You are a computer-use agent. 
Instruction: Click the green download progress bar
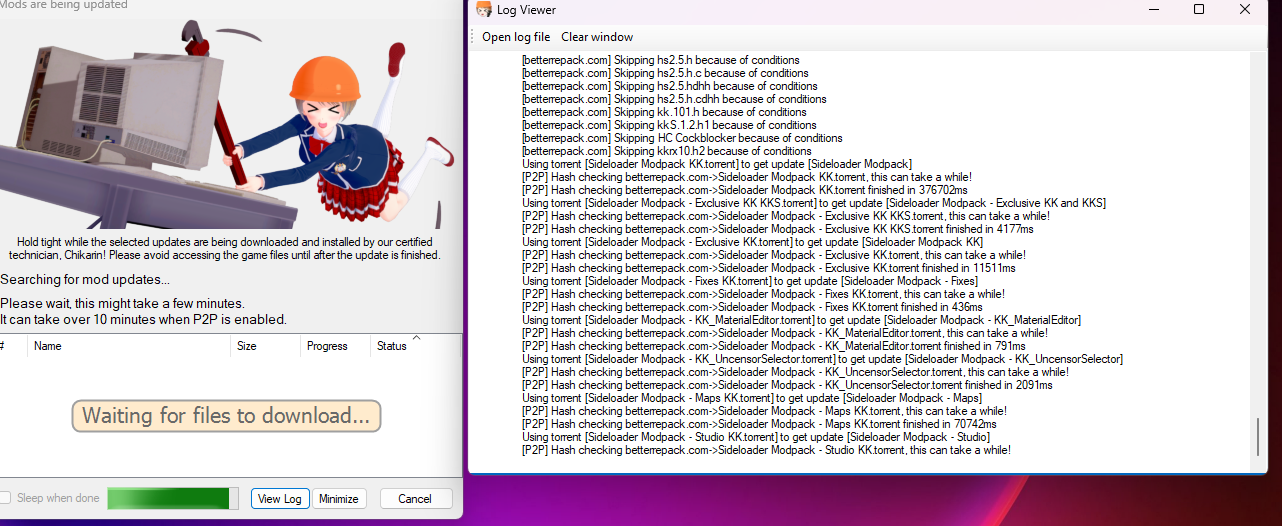coord(173,498)
